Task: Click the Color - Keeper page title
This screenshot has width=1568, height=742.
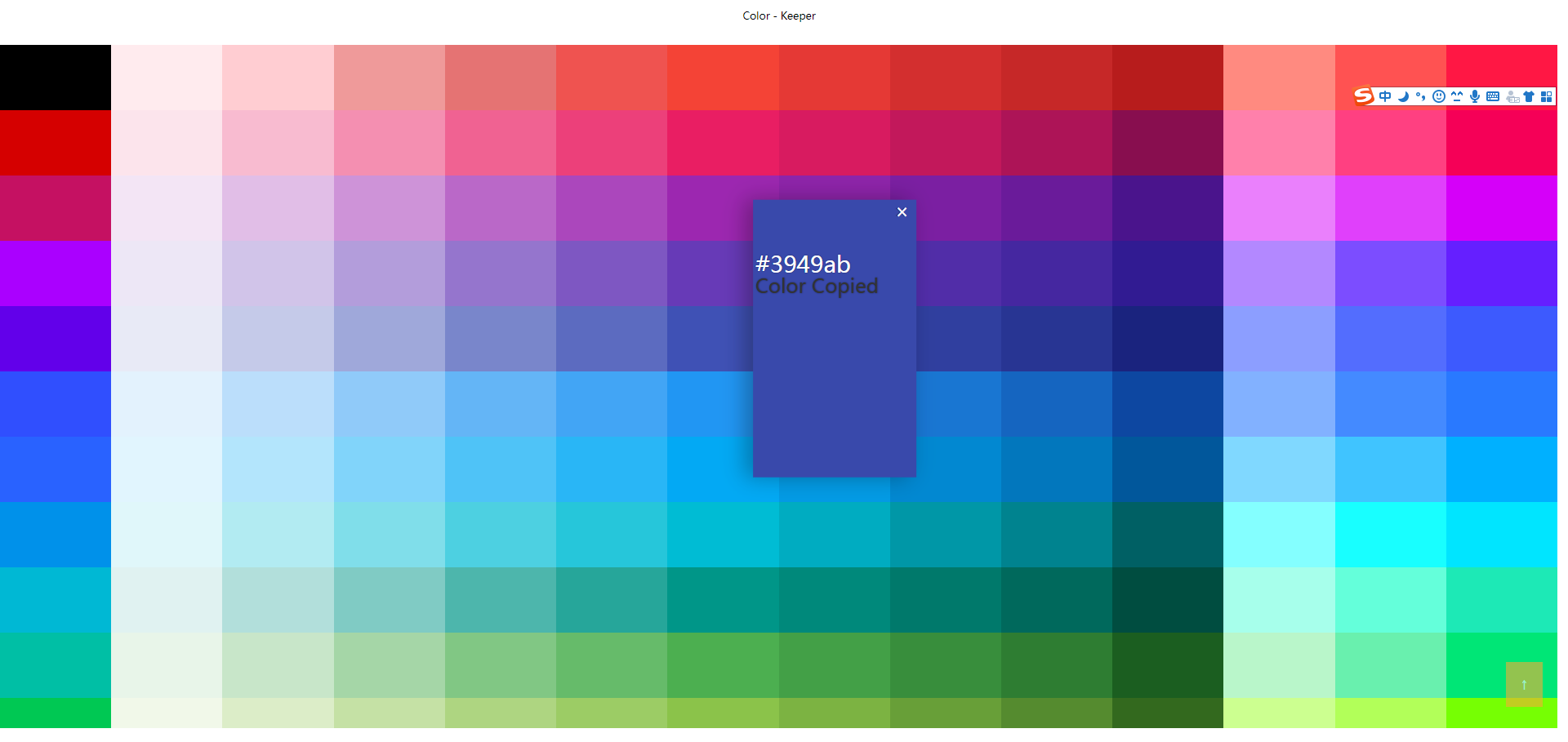Action: coord(779,16)
